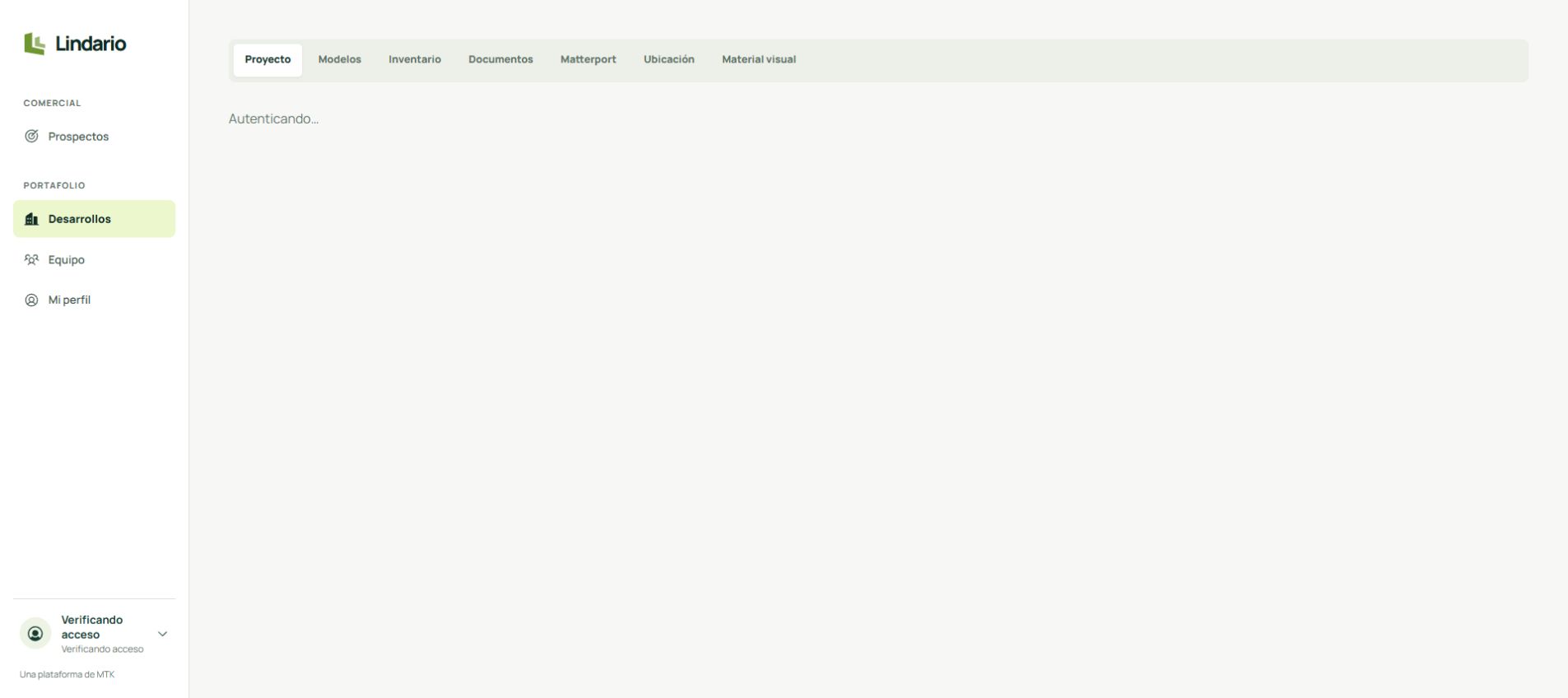Click the Mi perfil user icon
Viewport: 1568px width, 698px height.
(x=31, y=300)
